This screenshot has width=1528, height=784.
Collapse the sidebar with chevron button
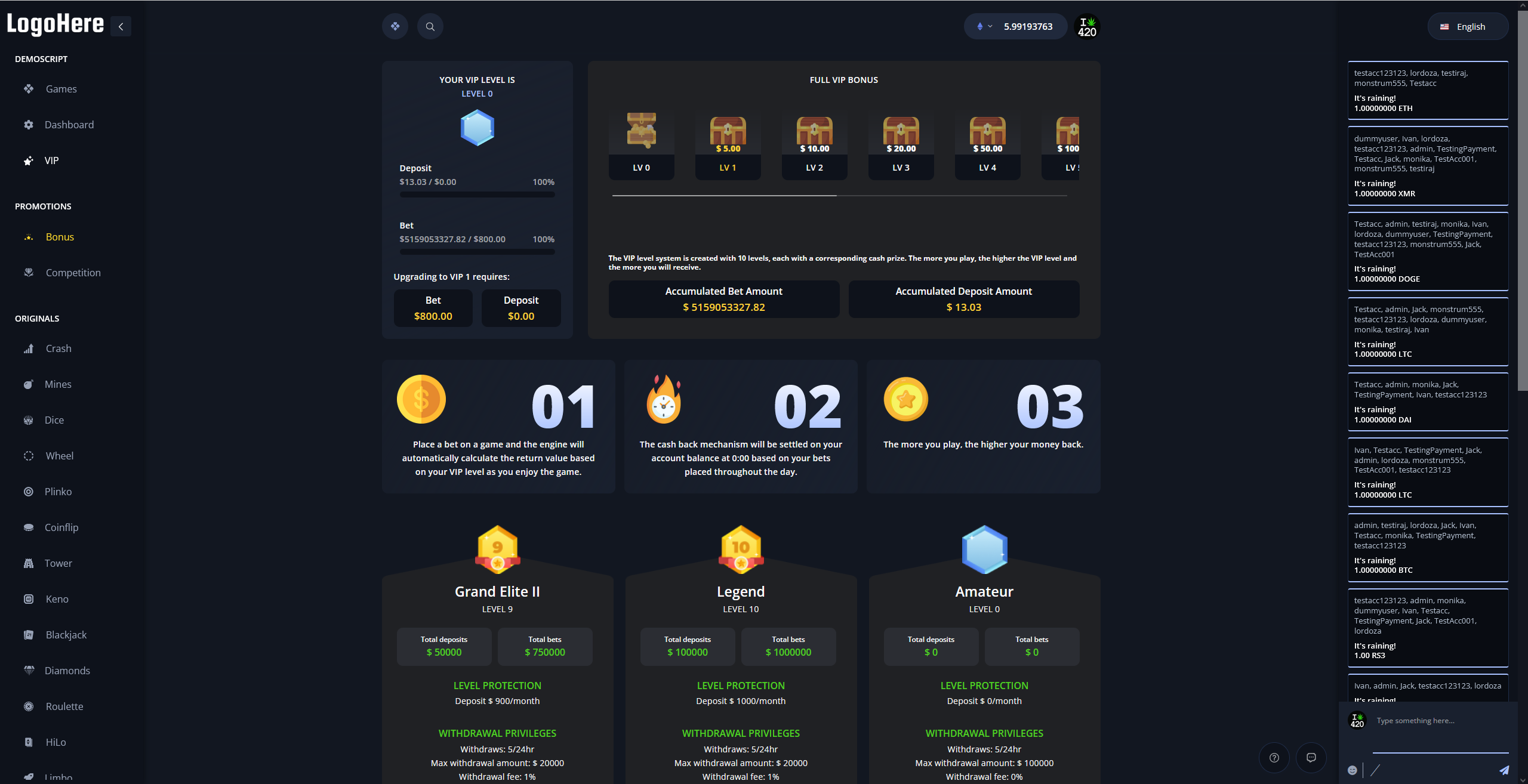[121, 26]
